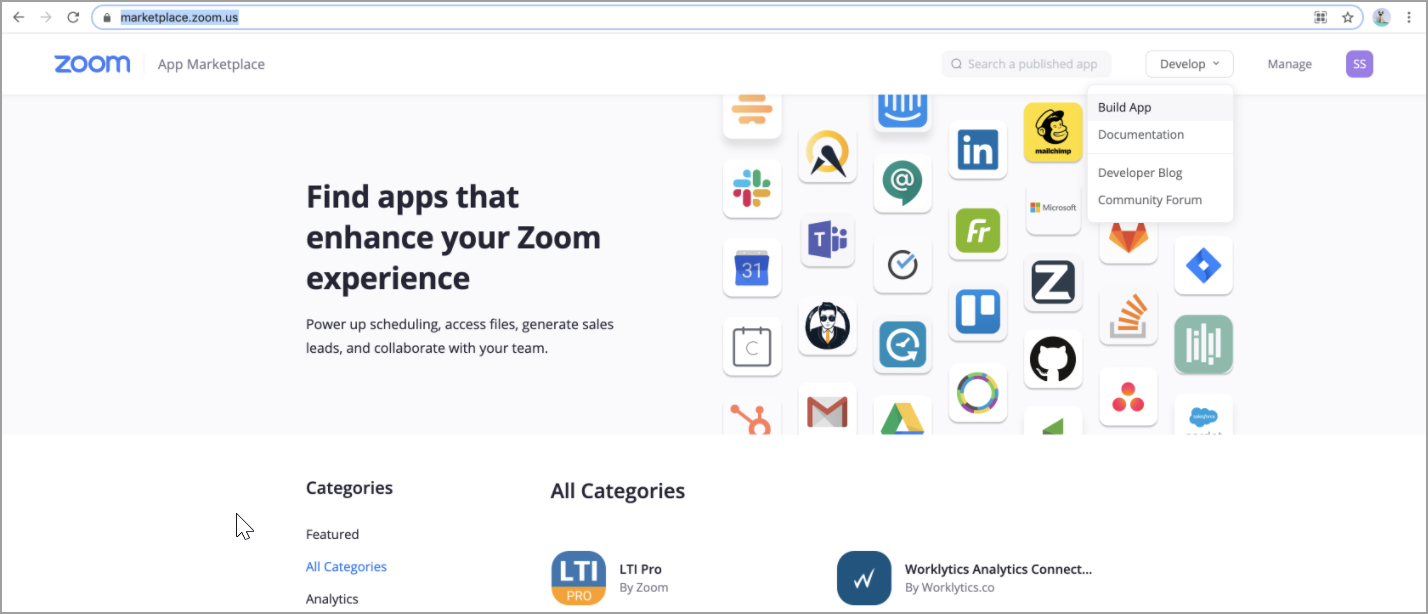This screenshot has width=1428, height=614.
Task: Click the LinkedIn app icon
Action: [977, 150]
